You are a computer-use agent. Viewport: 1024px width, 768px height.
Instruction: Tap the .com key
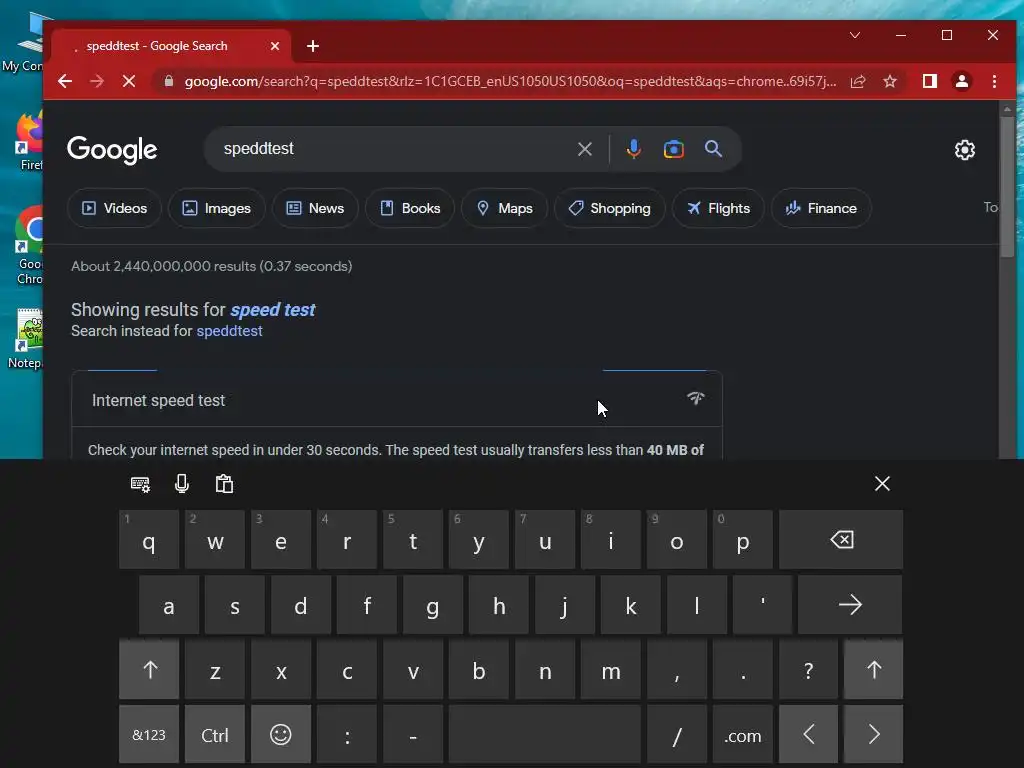(x=743, y=735)
